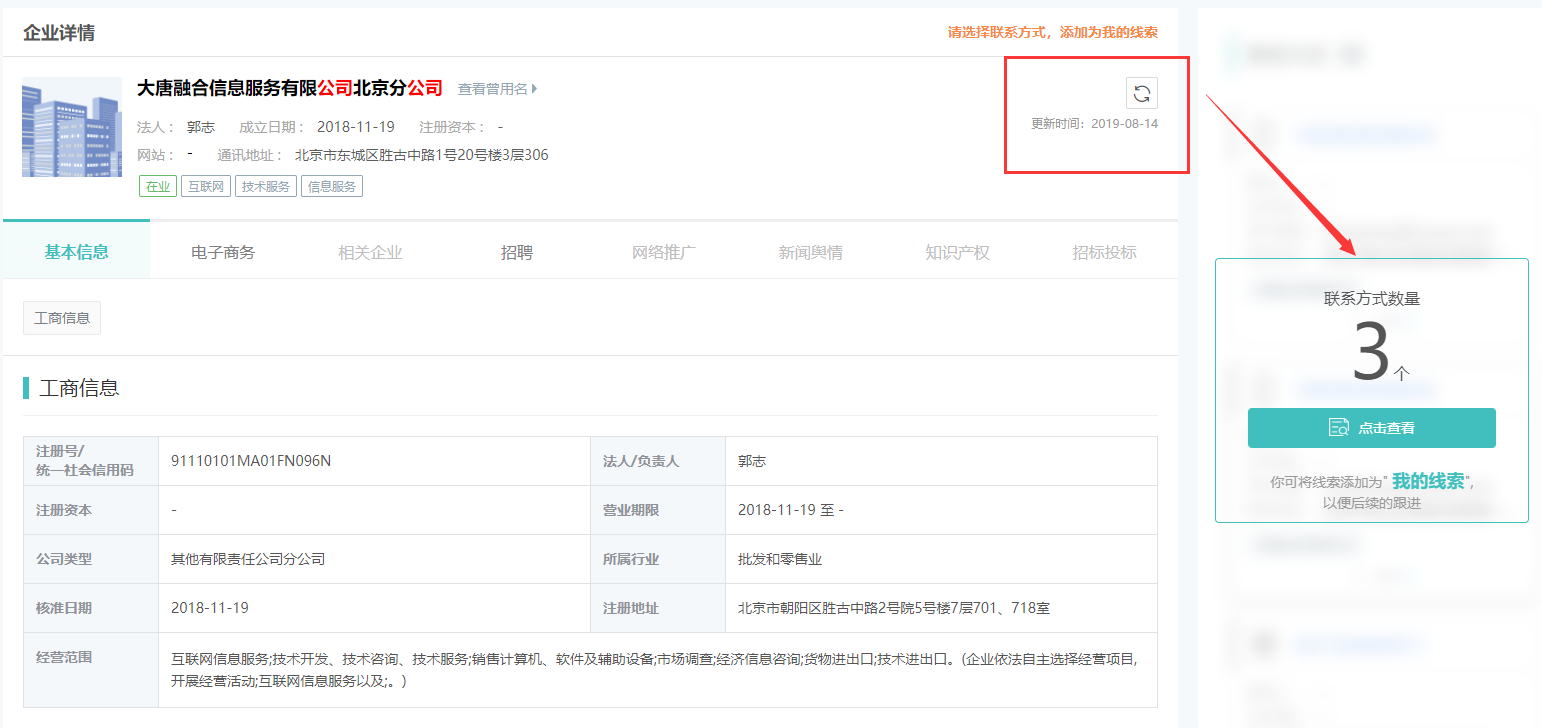Click the 通讯地址 address in header
This screenshot has height=728, width=1542.
(421, 155)
